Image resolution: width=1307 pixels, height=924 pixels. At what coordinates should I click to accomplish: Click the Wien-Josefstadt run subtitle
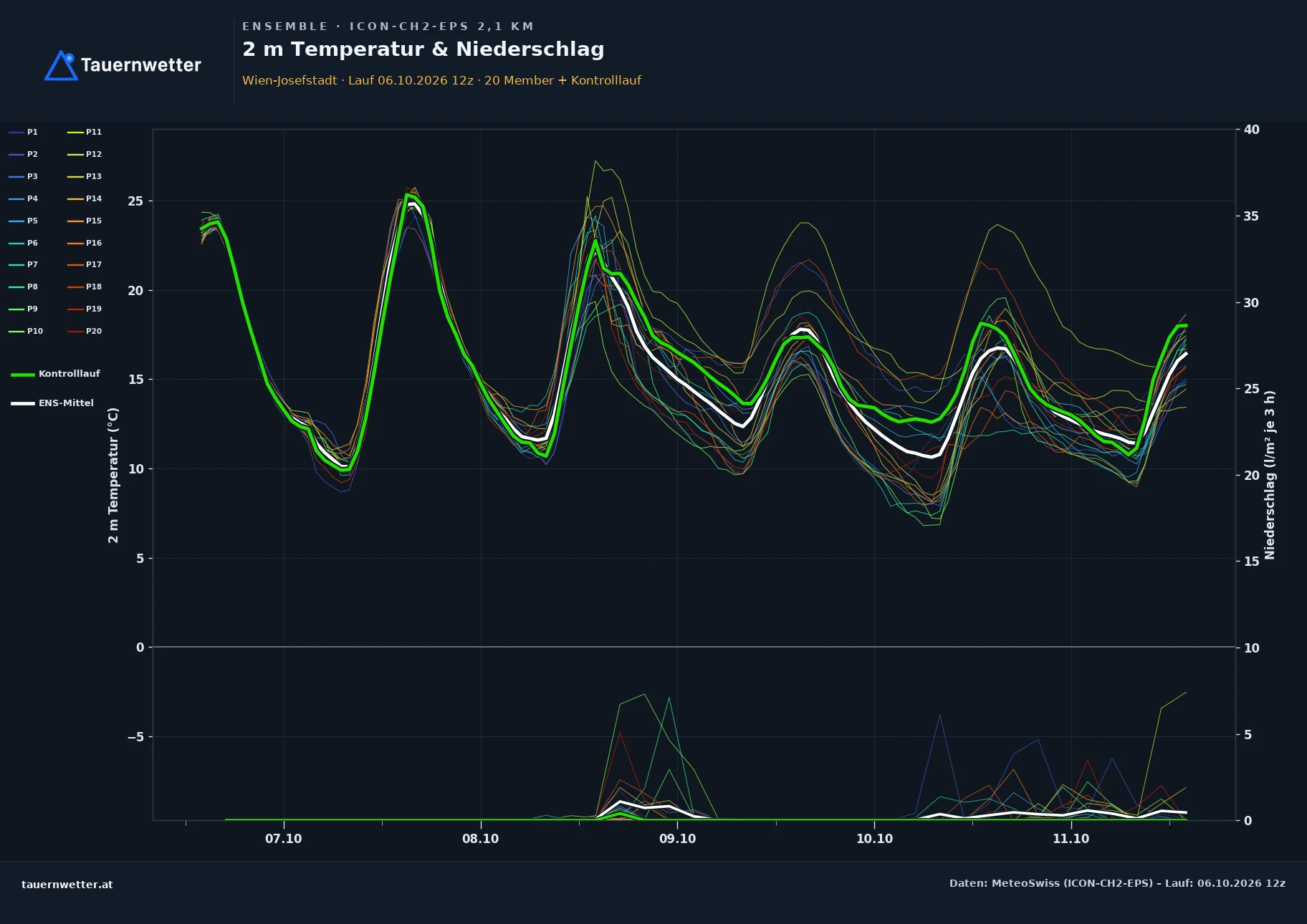441,80
